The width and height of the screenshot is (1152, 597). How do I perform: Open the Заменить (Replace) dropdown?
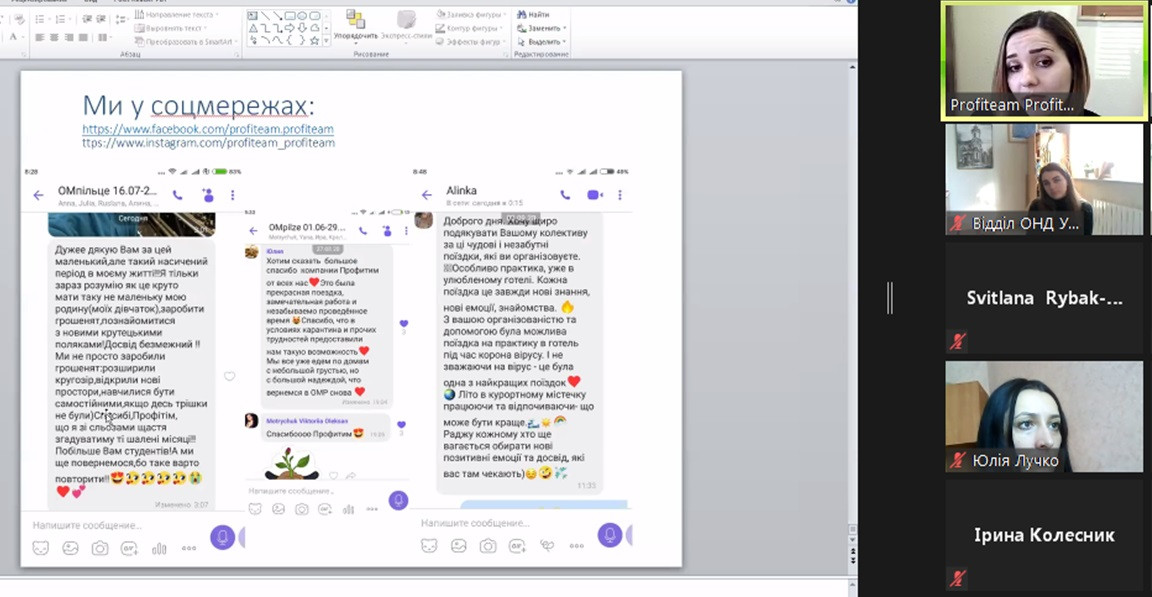(541, 28)
